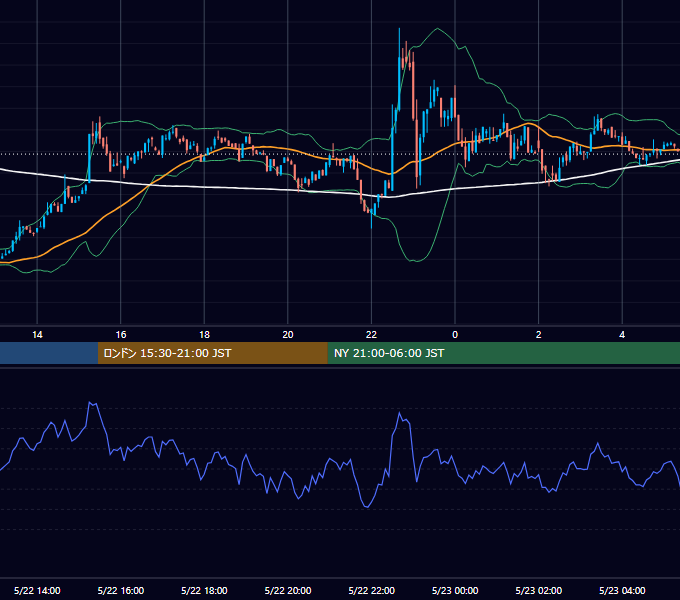
Task: Click the London session band 15:30-21:00 JST
Action: 212,353
